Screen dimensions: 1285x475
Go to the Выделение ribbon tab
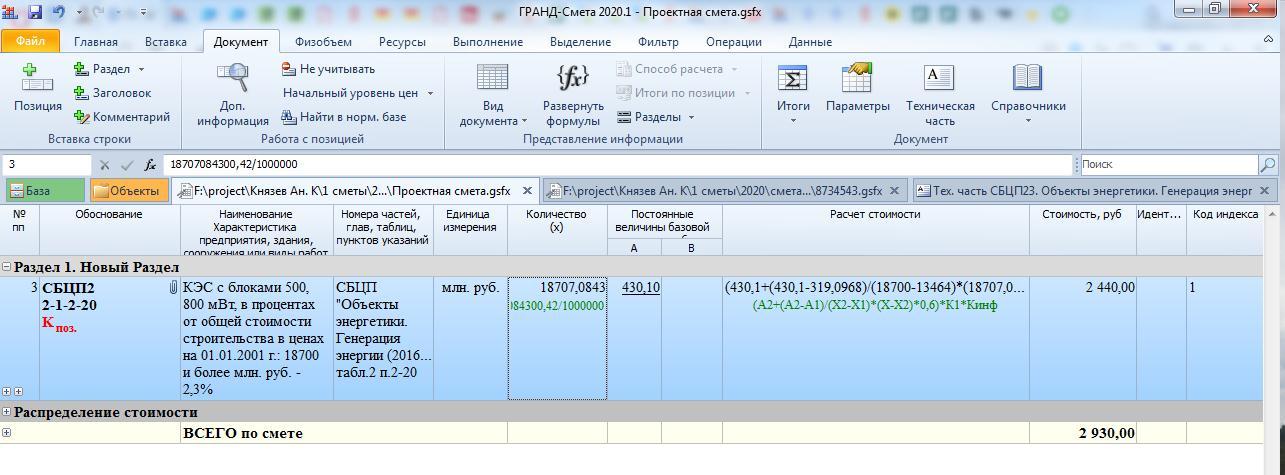pyautogui.click(x=580, y=42)
